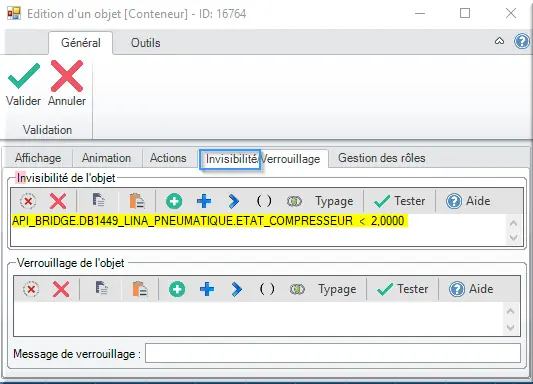
Task: Click Typage in the Verrouillage toolbar
Action: coord(337,289)
